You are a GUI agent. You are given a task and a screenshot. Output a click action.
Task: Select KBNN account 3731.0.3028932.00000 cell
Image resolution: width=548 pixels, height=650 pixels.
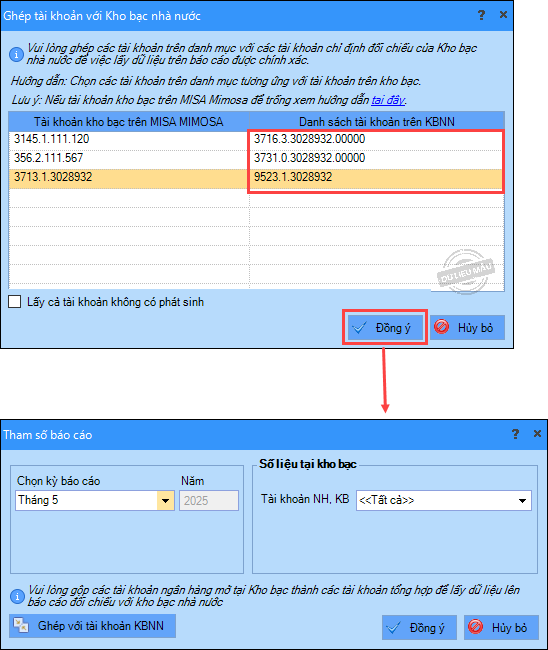click(376, 158)
